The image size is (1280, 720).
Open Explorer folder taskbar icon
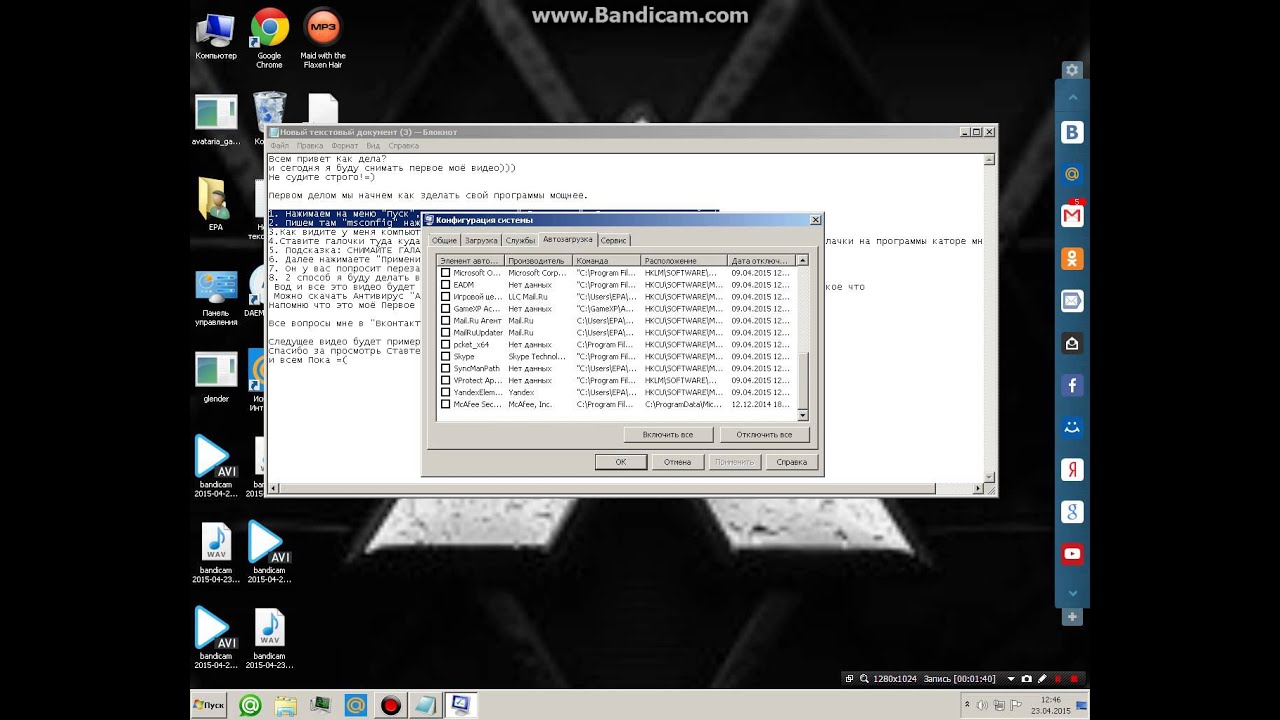285,705
